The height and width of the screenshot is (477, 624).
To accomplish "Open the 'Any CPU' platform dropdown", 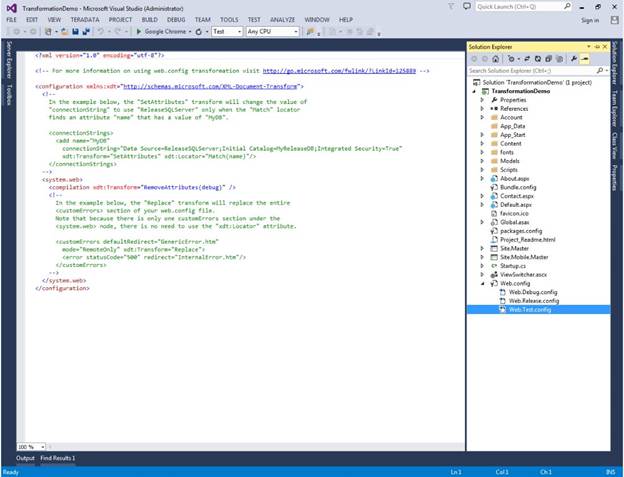I will click(x=273, y=32).
